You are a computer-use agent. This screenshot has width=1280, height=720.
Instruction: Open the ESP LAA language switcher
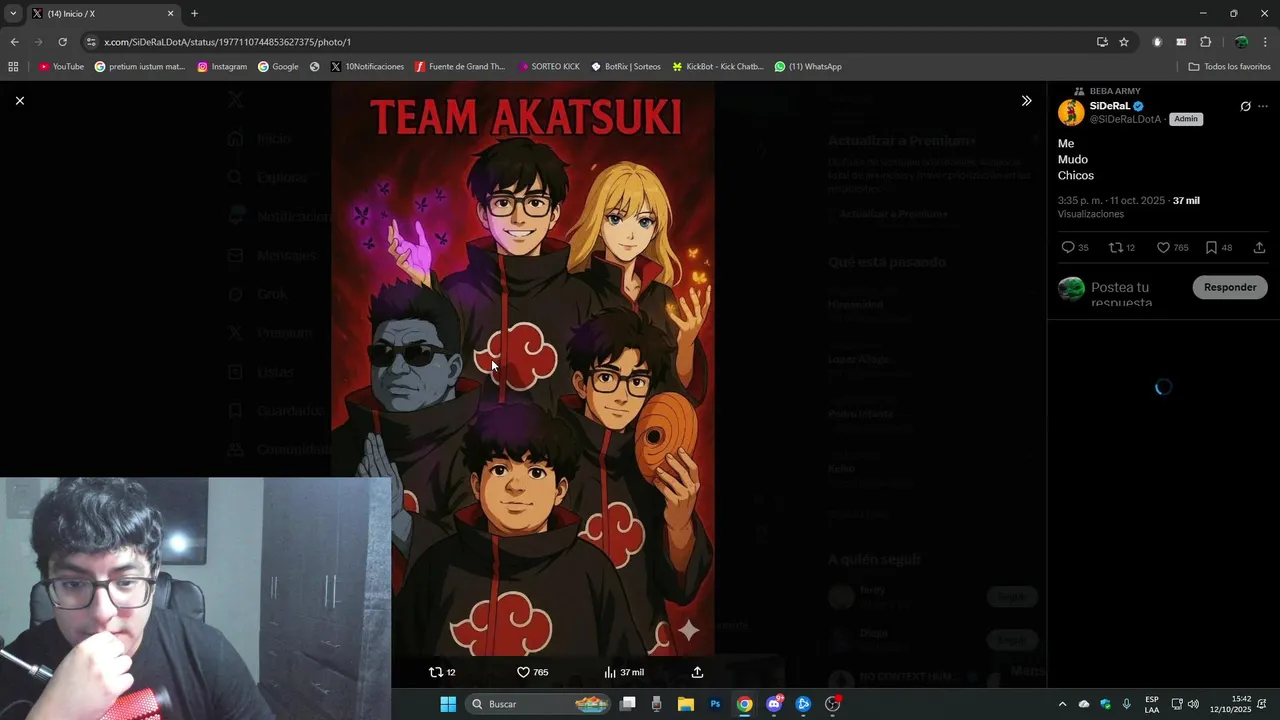[1152, 704]
